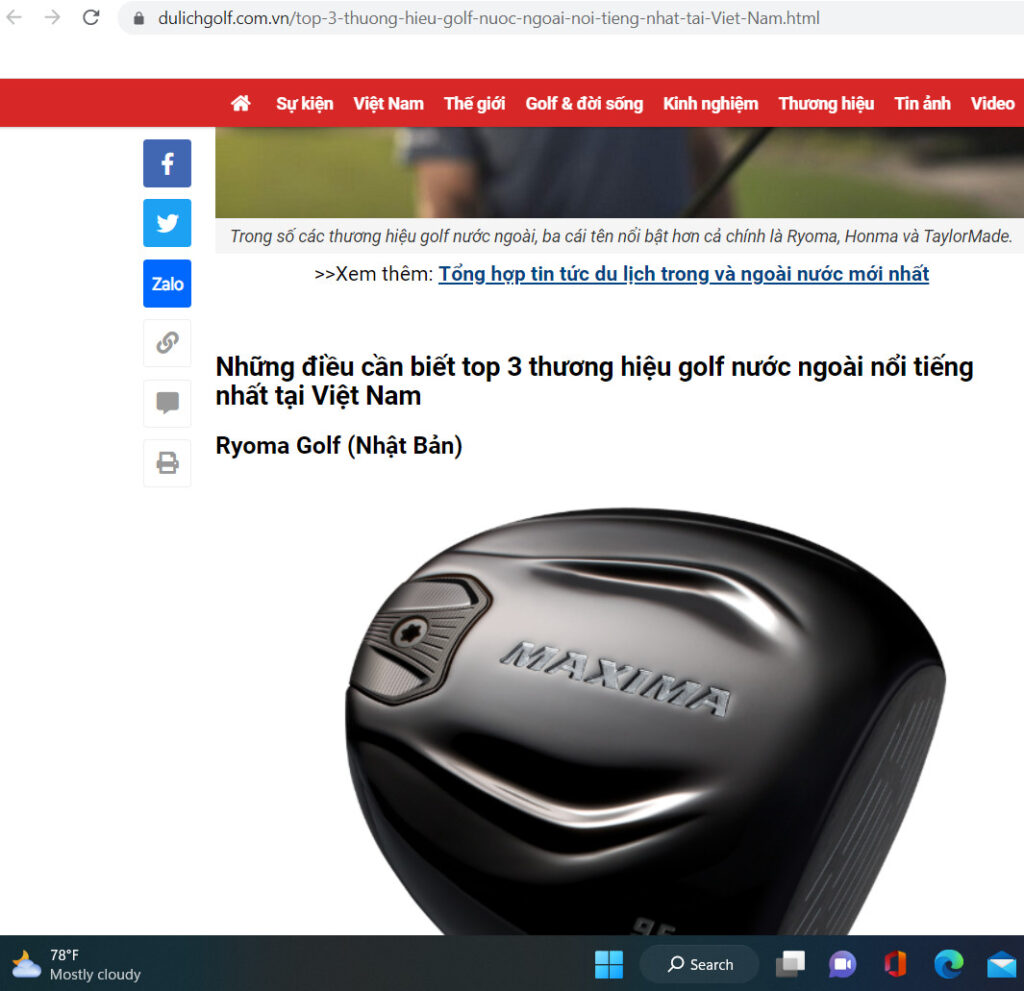
Task: Click the browser back arrow
Action: click(14, 17)
